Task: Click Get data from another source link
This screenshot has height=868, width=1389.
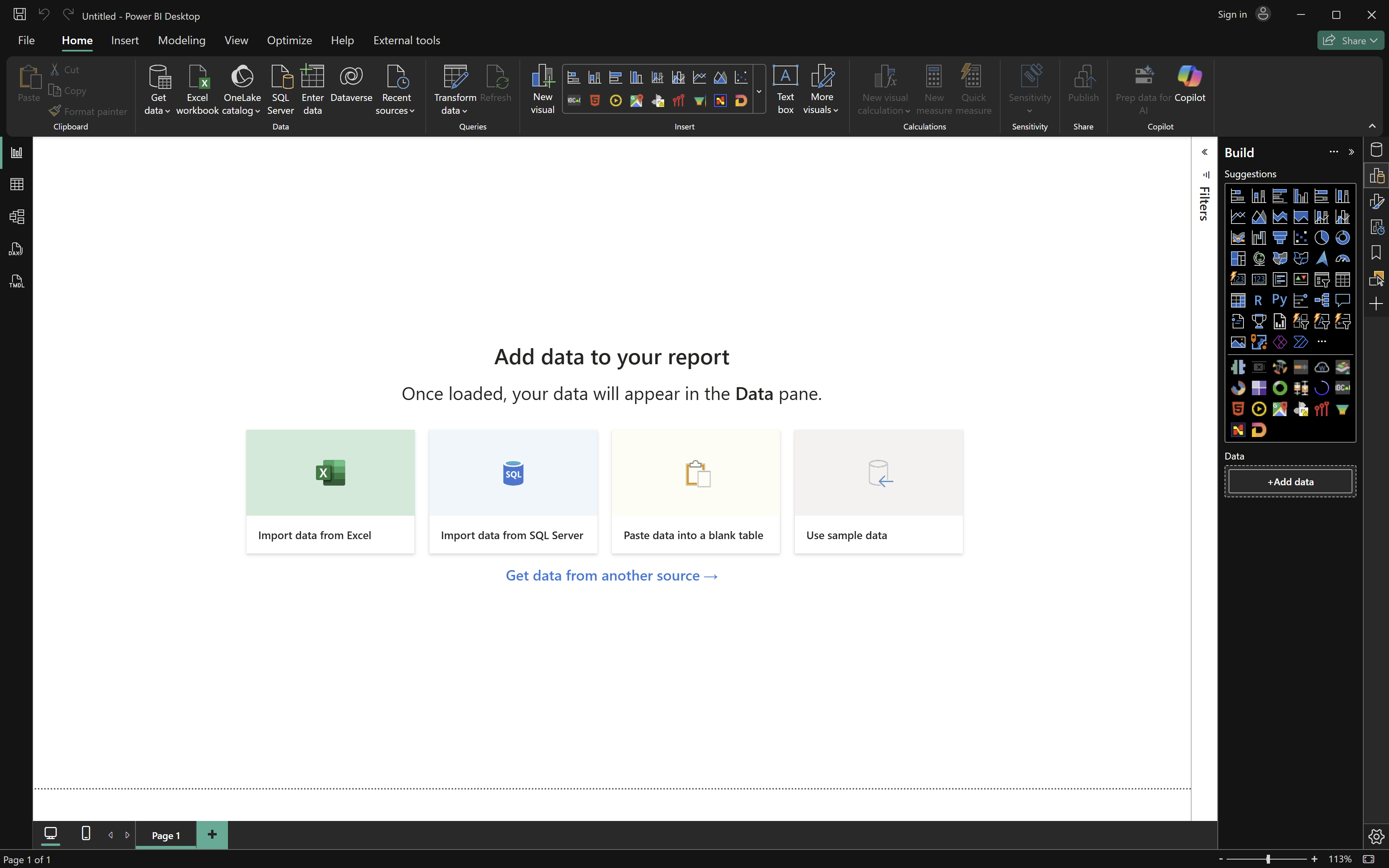Action: pos(611,575)
